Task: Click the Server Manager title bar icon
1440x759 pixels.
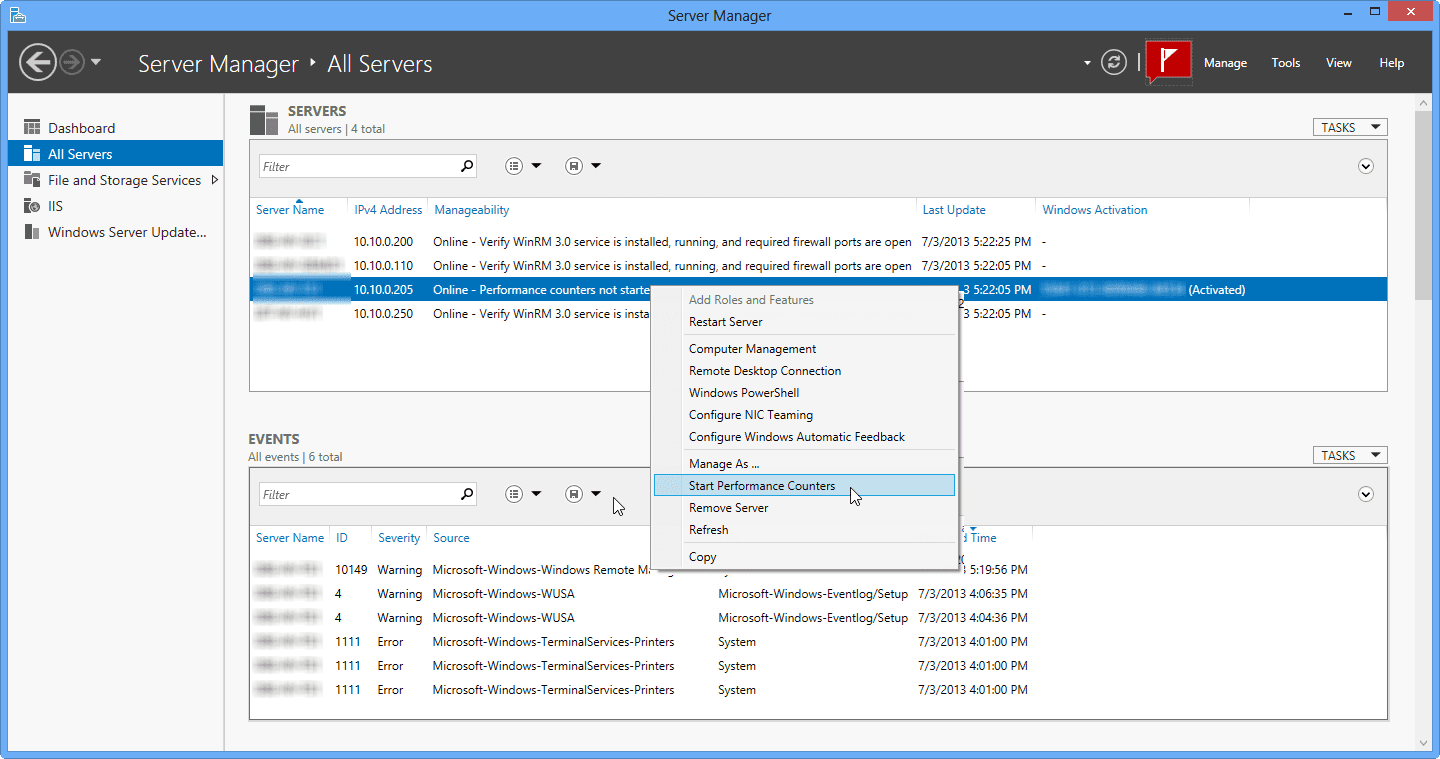Action: 17,15
